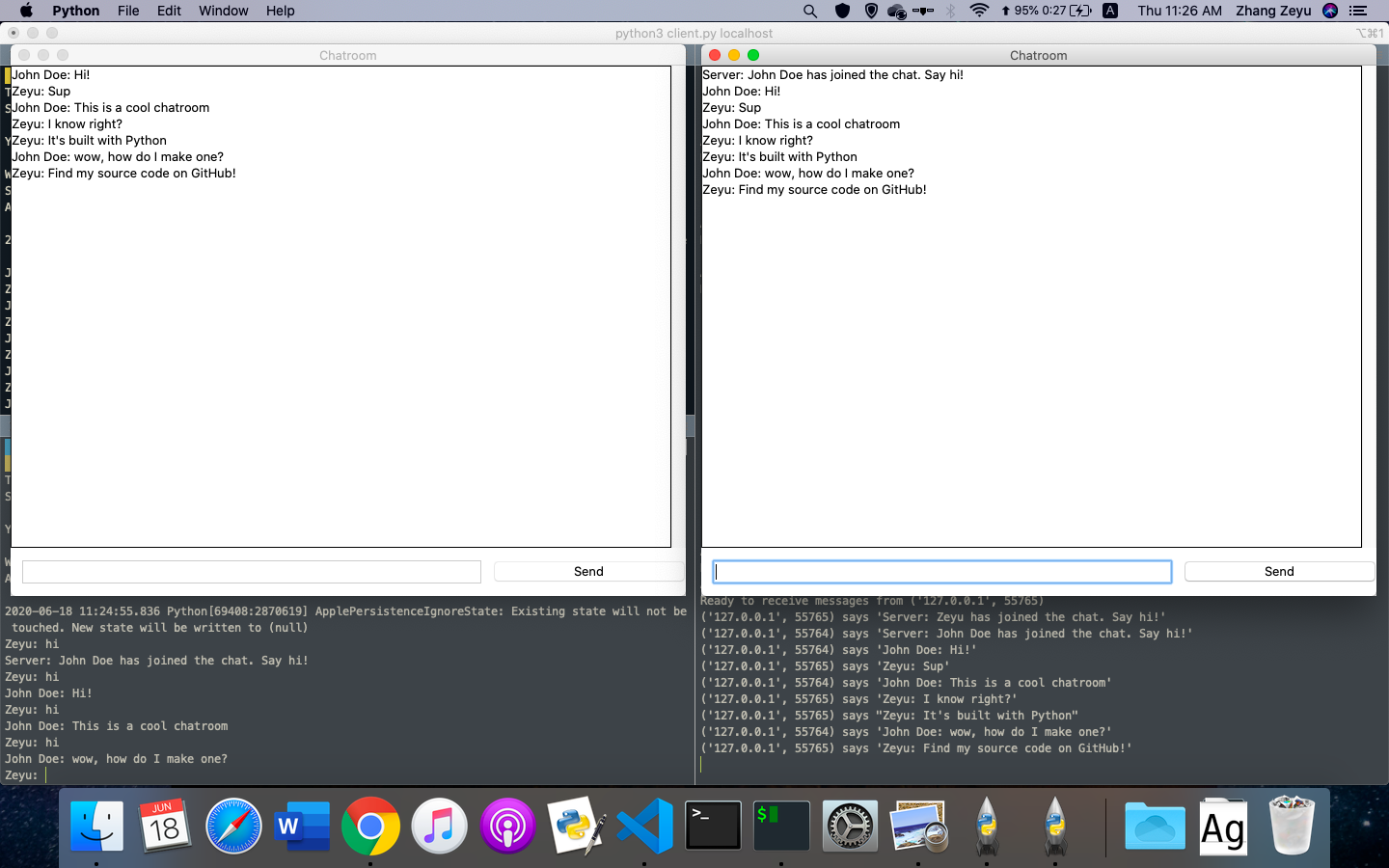Open the input source 'A' menu
This screenshot has height=868, width=1389.
click(x=1110, y=11)
